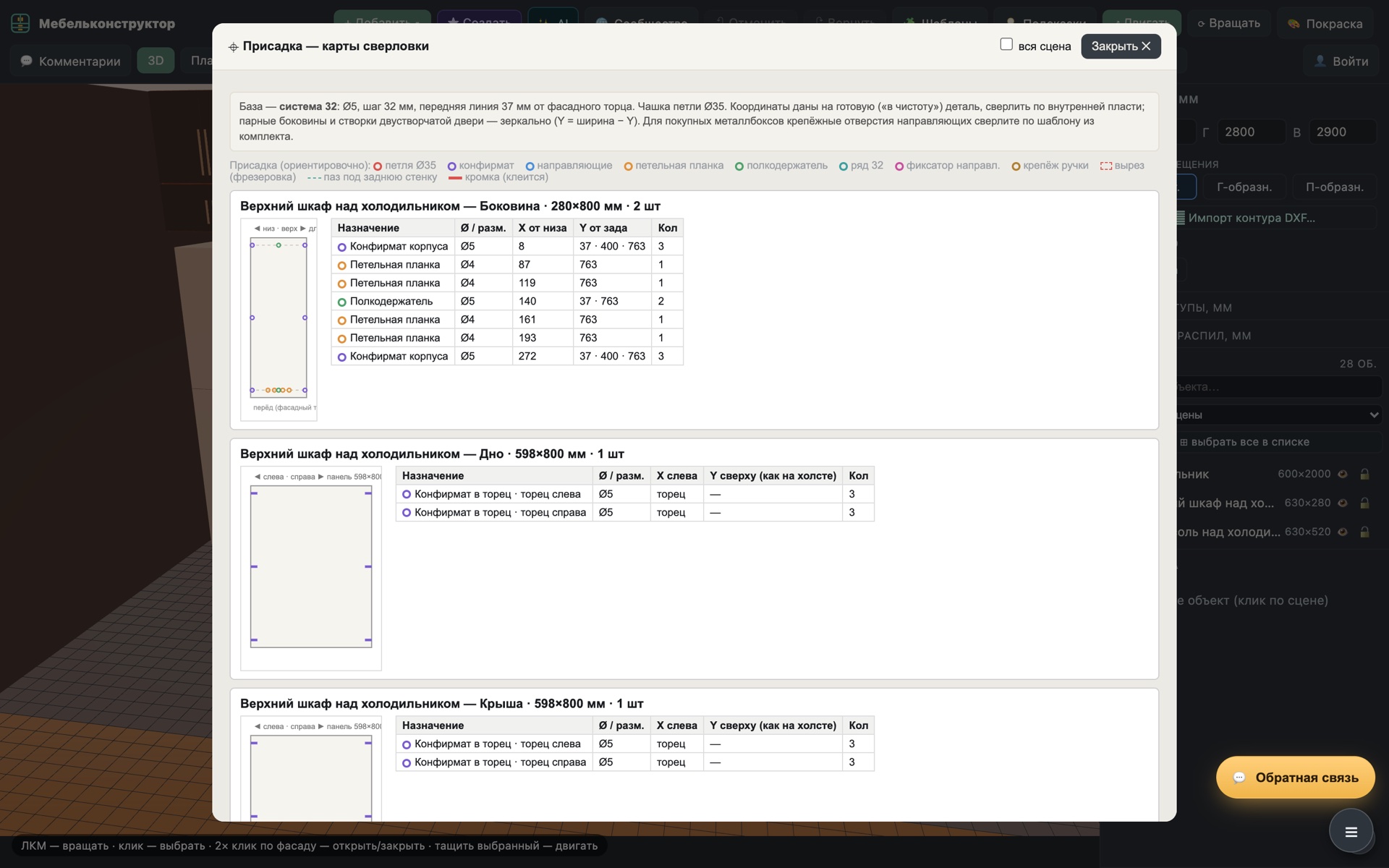Click the "паз под заднюю стенку" legend entry
Image resolution: width=1389 pixels, height=868 pixels.
[372, 177]
